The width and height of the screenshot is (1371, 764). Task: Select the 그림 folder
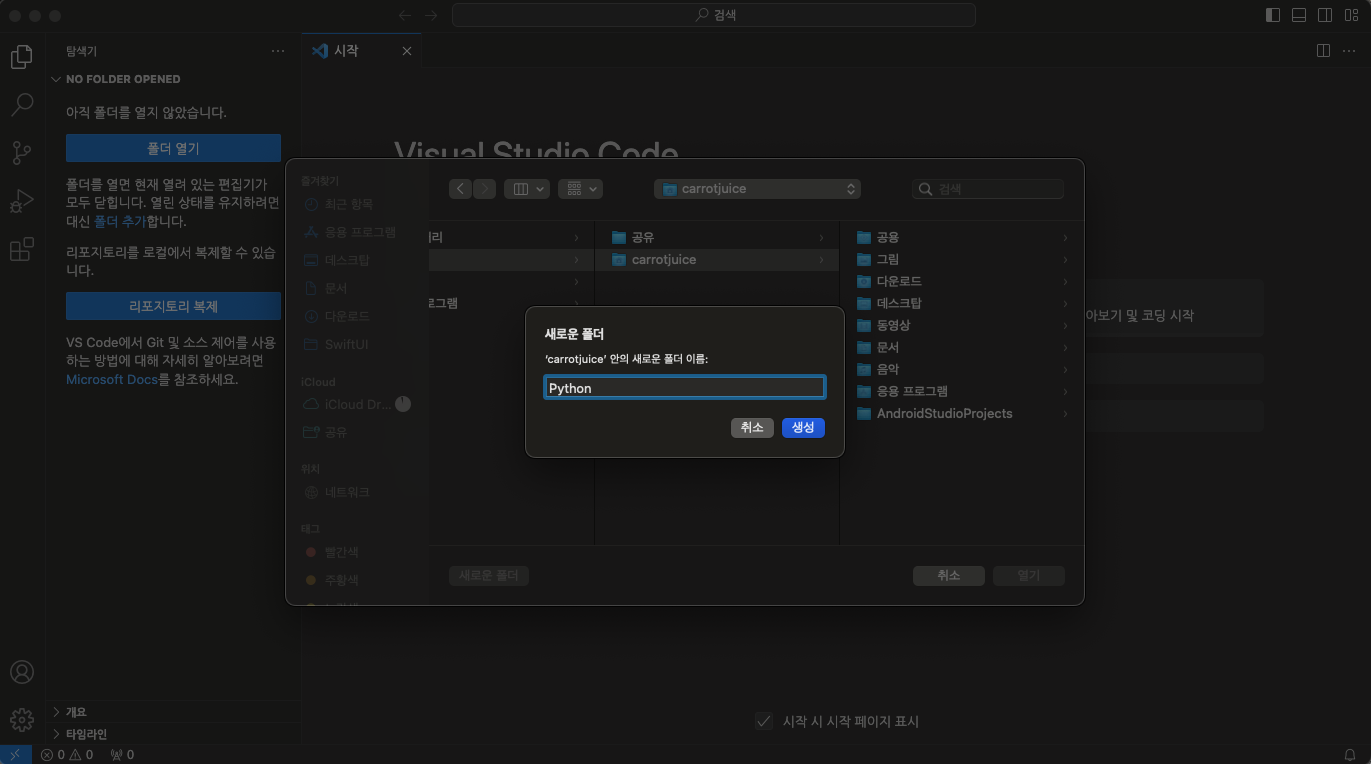click(962, 259)
